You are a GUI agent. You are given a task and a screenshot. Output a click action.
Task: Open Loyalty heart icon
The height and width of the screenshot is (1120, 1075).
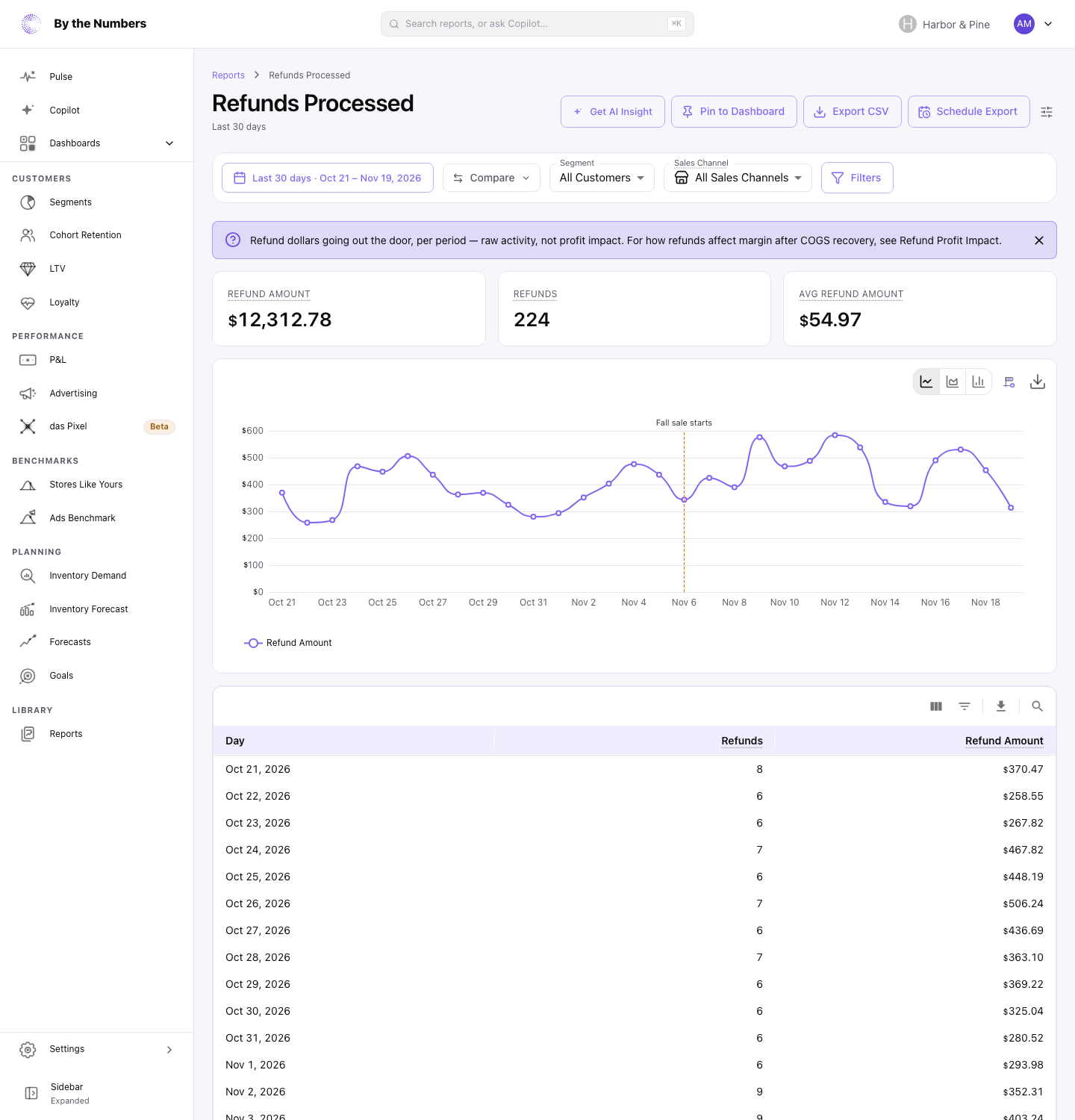(28, 302)
